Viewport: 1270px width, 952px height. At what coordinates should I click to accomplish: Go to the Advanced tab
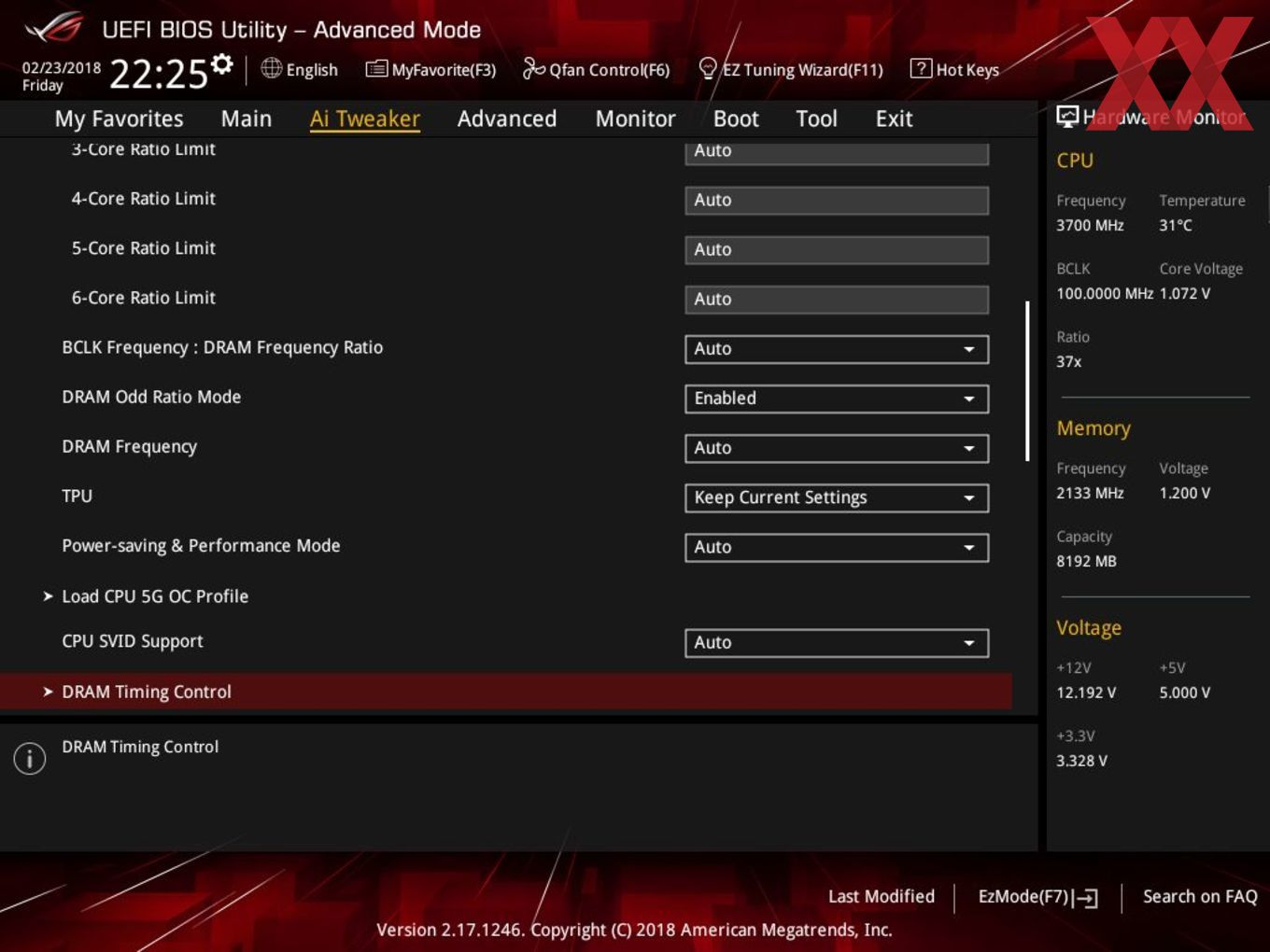[x=507, y=119]
